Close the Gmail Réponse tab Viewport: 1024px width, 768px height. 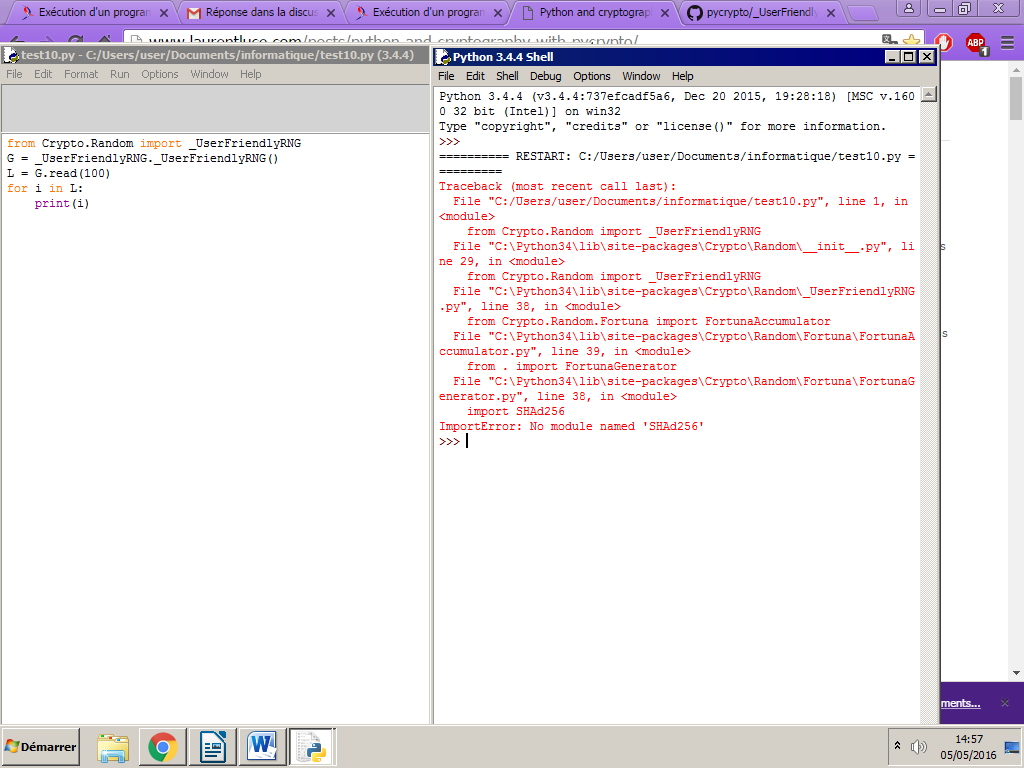tap(331, 13)
